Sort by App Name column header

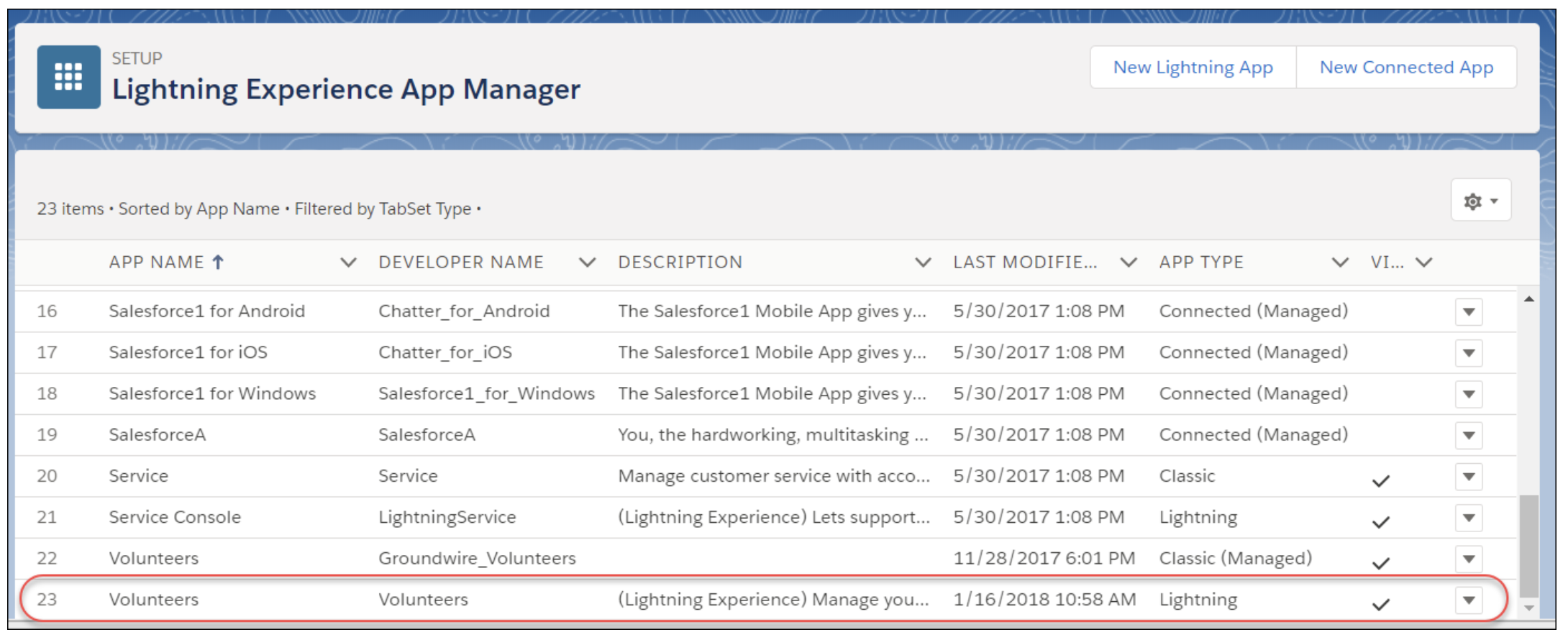pyautogui.click(x=157, y=262)
